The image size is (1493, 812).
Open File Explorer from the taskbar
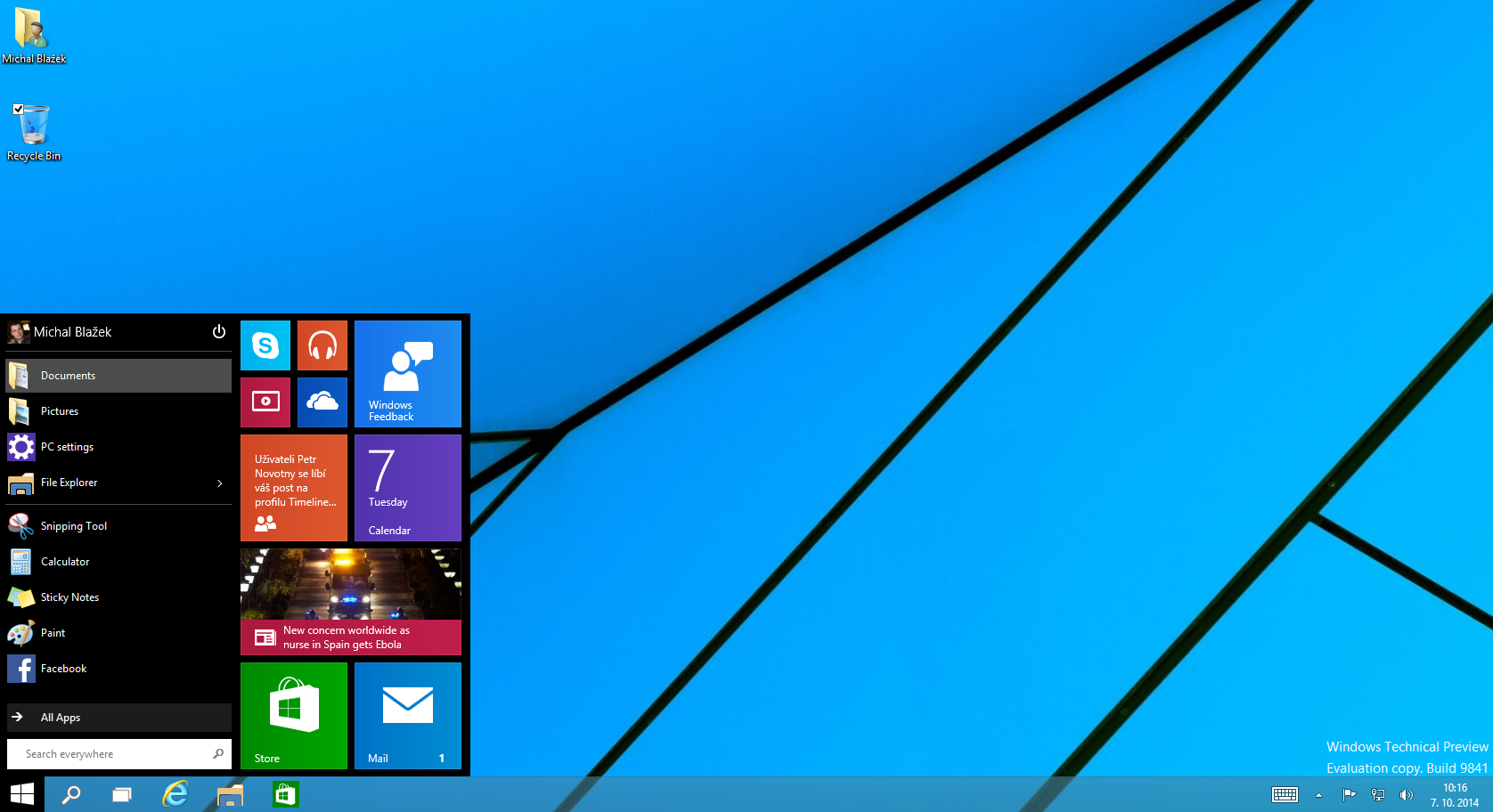230,794
